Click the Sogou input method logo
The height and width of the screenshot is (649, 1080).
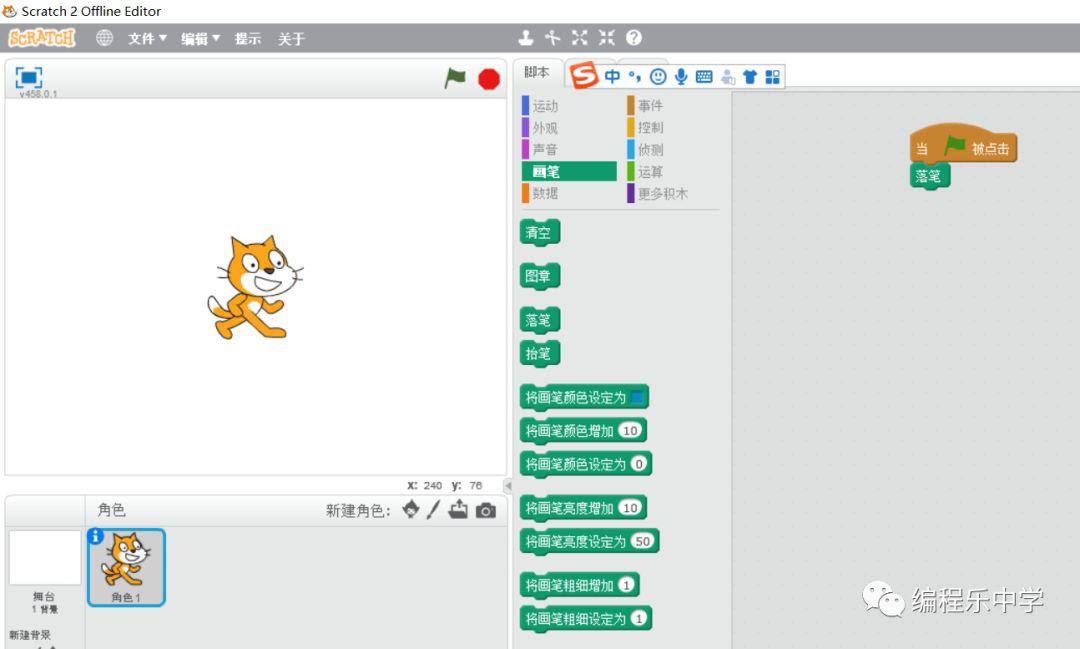(585, 75)
